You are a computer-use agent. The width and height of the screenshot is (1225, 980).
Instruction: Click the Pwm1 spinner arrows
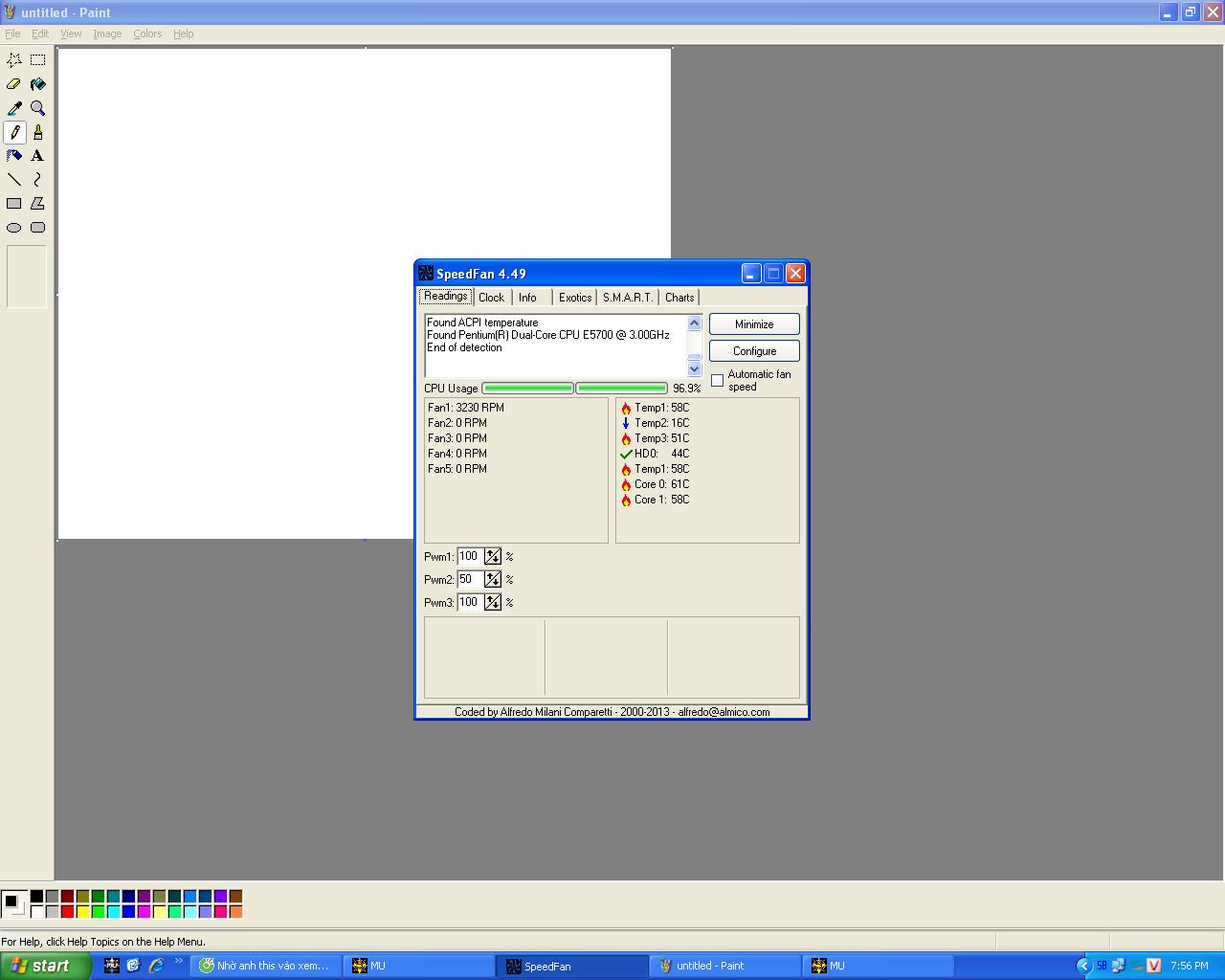point(493,556)
